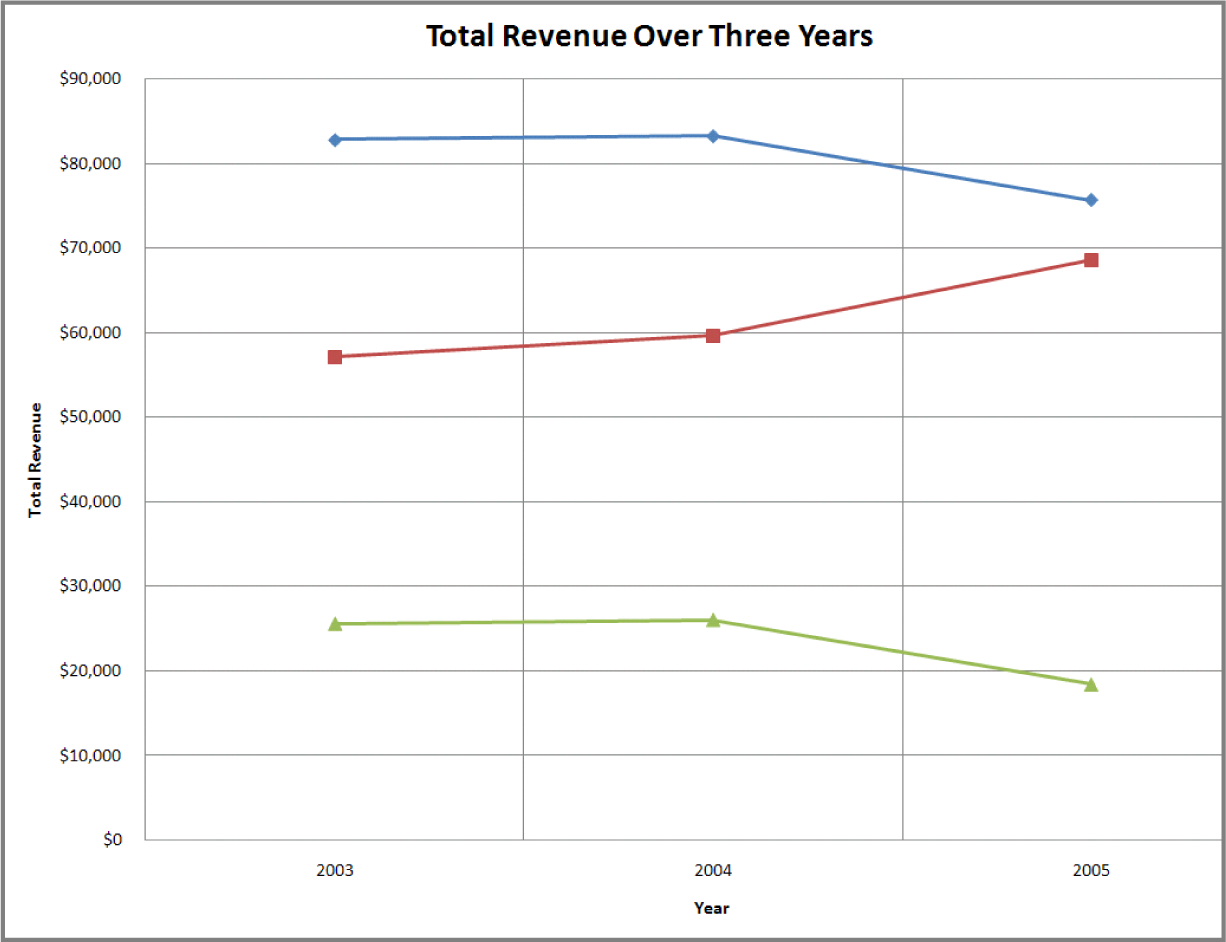The image size is (1226, 942).
Task: Select the $90,000 value axis label
Action: point(91,79)
